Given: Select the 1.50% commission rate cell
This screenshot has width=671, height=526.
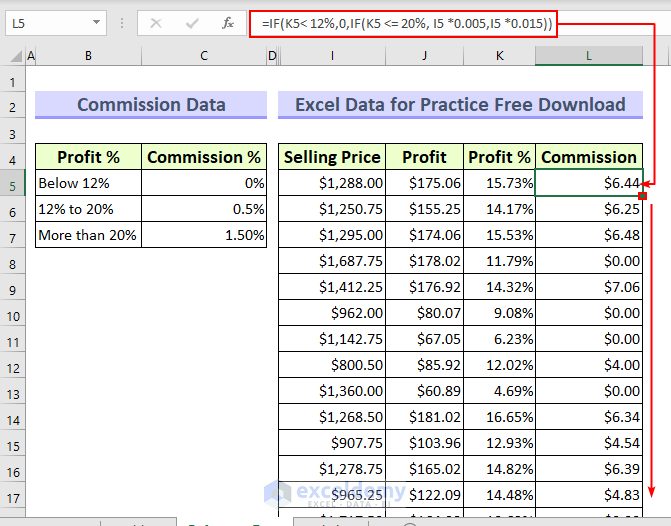Looking at the screenshot, I should coord(204,235).
